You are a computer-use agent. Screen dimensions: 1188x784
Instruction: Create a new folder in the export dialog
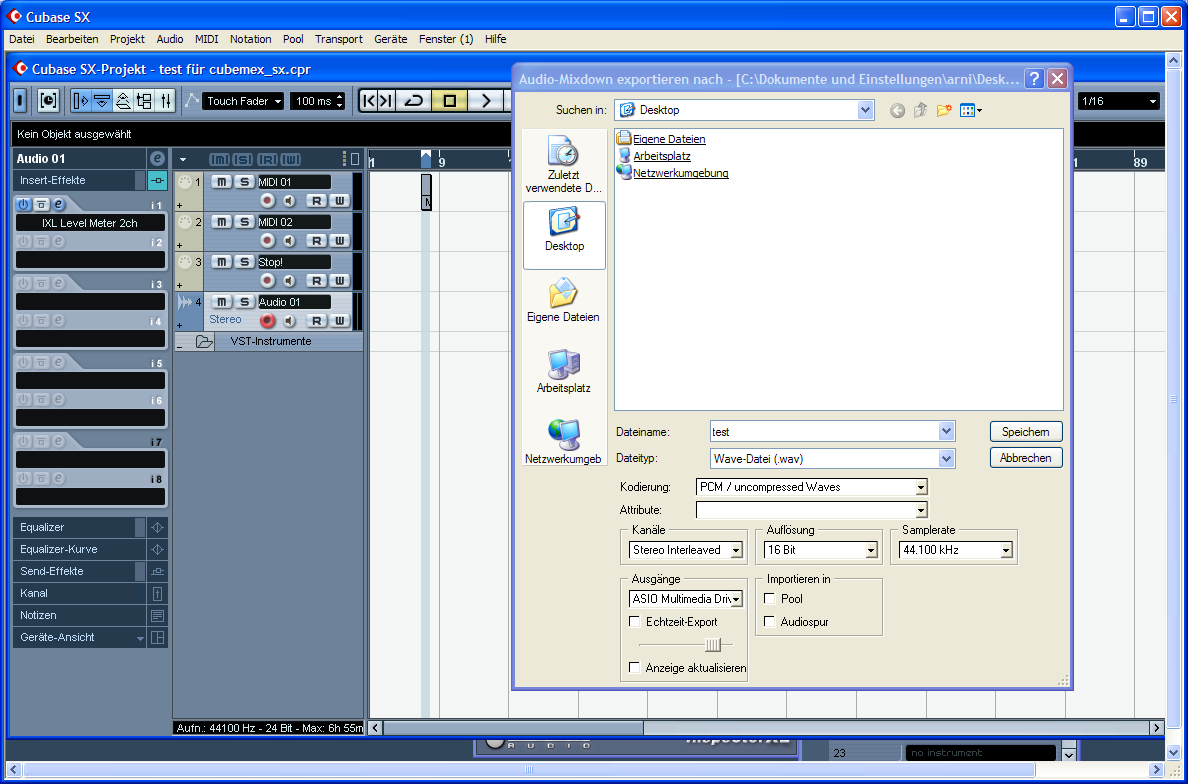tap(943, 111)
